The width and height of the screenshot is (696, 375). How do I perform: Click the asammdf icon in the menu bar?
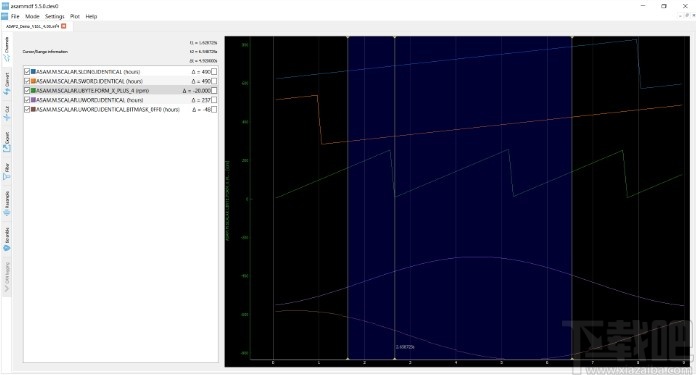coord(4,16)
